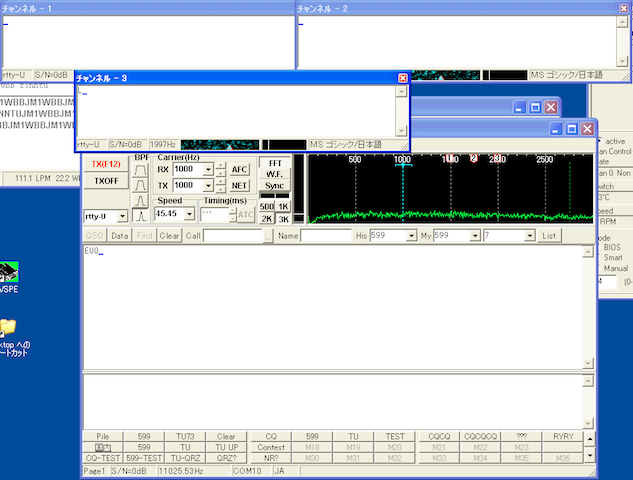This screenshot has width=633, height=480.
Task: Start transmitting with TX(F12) button
Action: click(106, 164)
